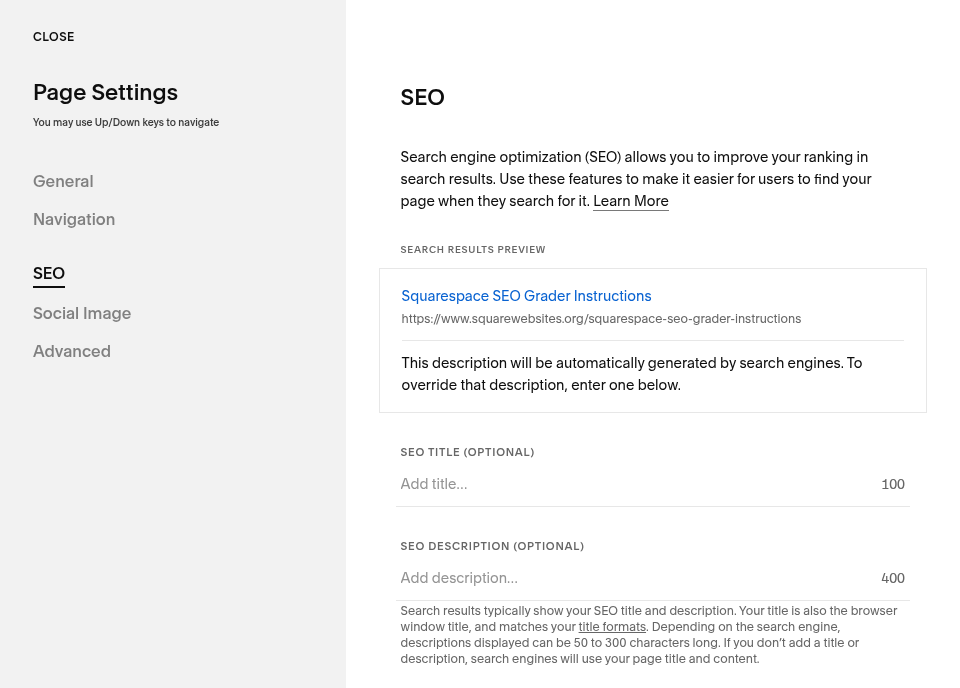Viewport: 960px width, 688px height.
Task: Click the SEO TITLE (OPTIONAL) label
Action: (x=467, y=452)
